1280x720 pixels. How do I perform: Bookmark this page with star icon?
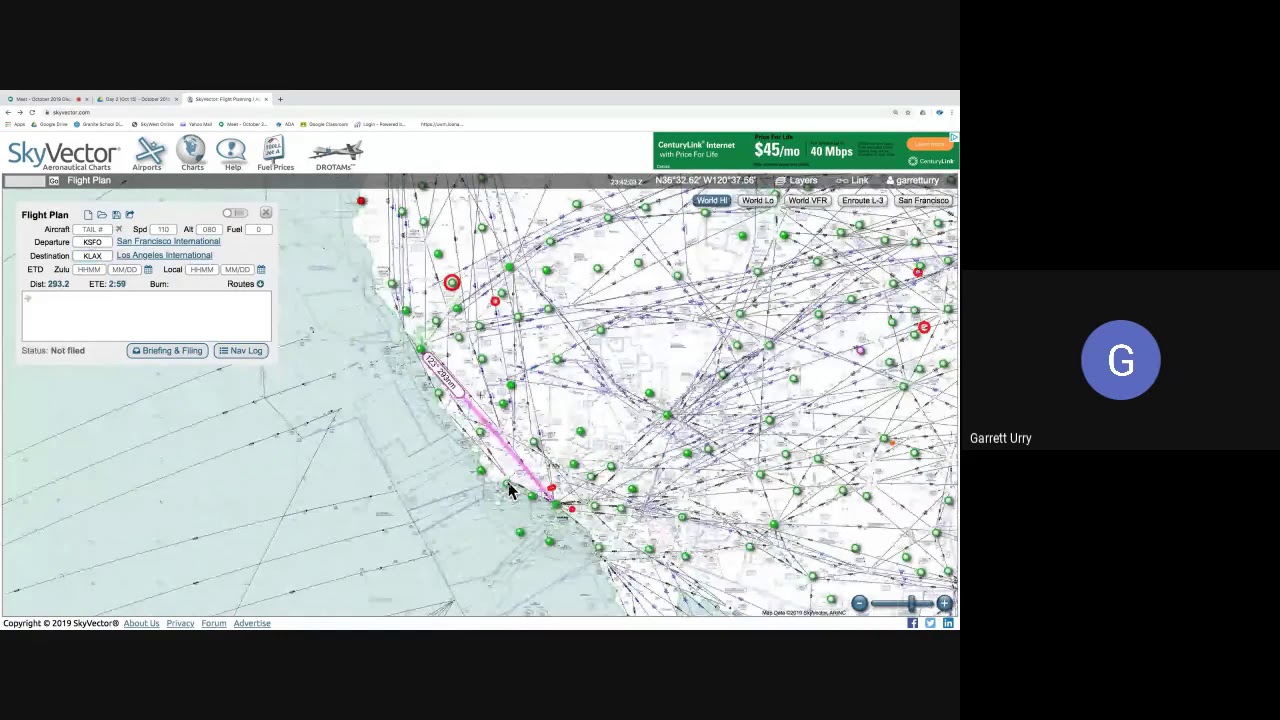[x=908, y=112]
